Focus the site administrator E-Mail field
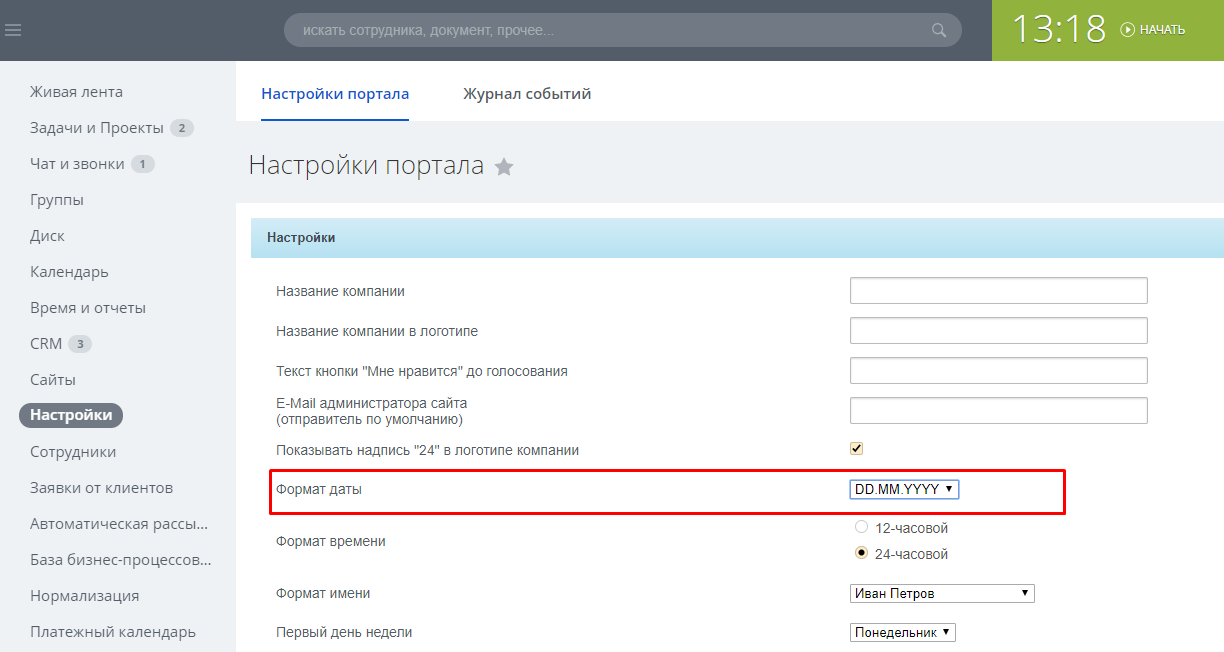 998,410
